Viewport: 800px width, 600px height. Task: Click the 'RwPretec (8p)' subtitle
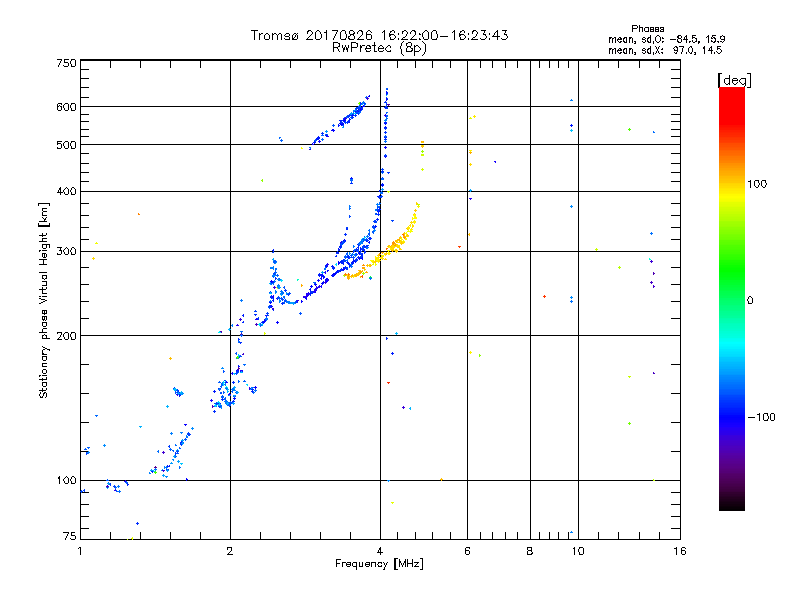379,48
